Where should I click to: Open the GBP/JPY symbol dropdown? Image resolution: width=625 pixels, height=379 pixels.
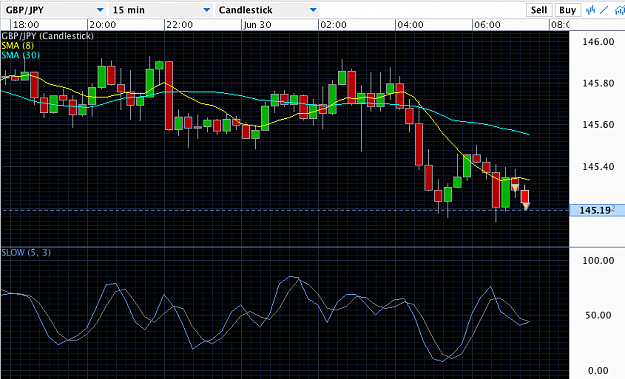click(54, 10)
